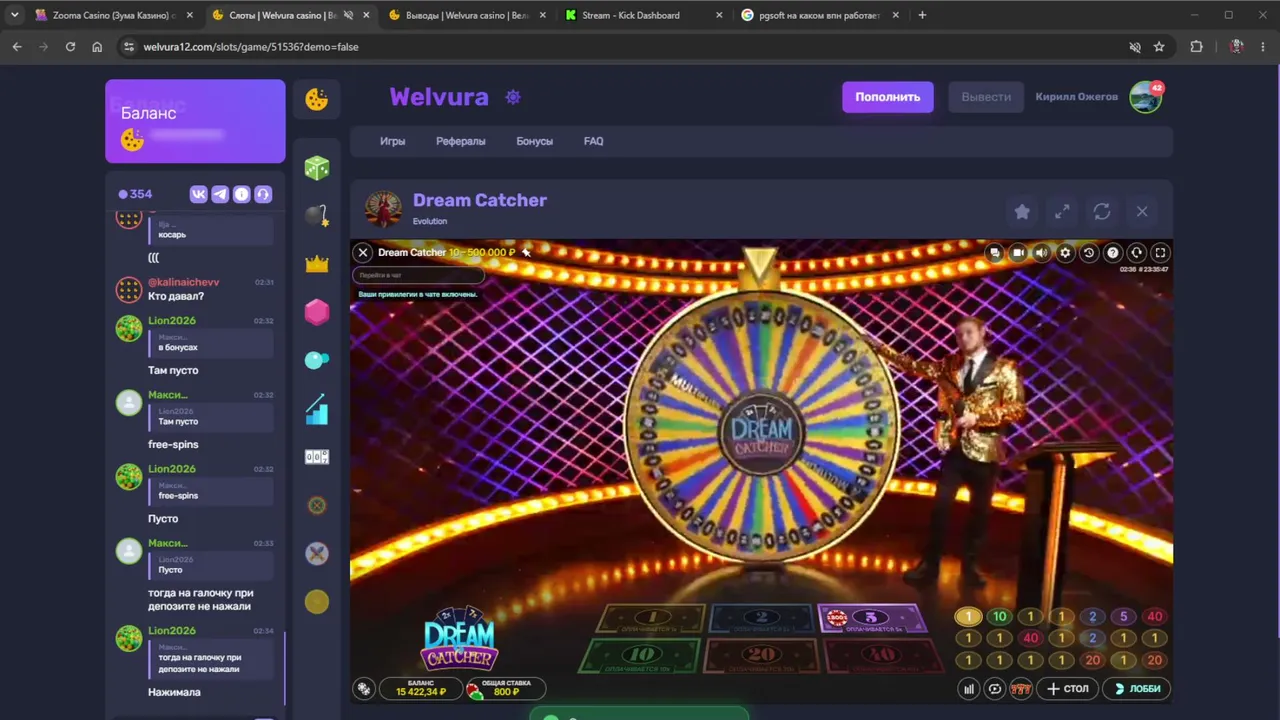
Task: Reload the Dream Catcher game
Action: (x=1102, y=212)
